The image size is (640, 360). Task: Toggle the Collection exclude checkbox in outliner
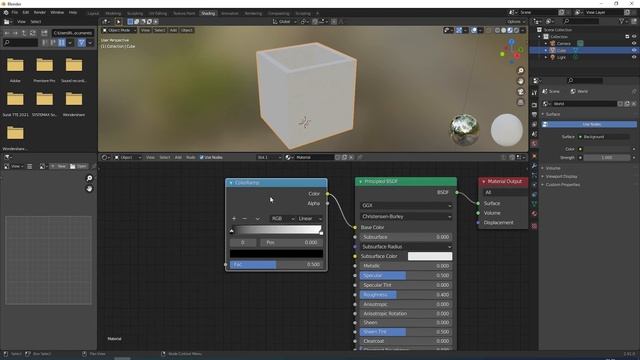coord(627,36)
